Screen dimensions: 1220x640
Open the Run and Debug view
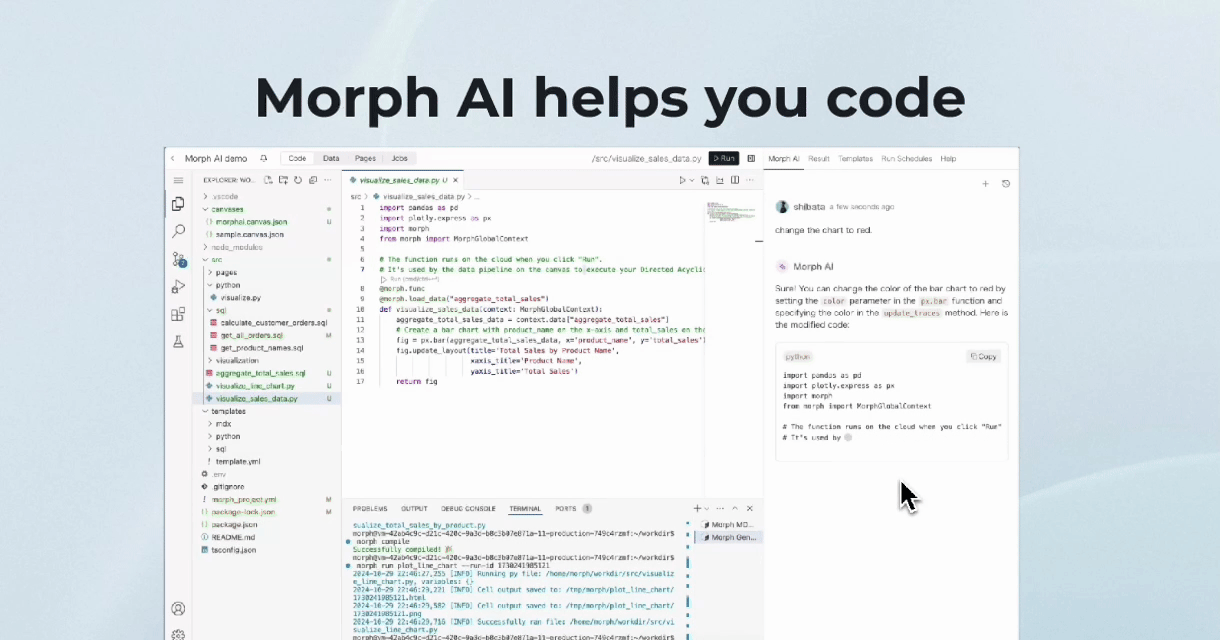tap(178, 287)
